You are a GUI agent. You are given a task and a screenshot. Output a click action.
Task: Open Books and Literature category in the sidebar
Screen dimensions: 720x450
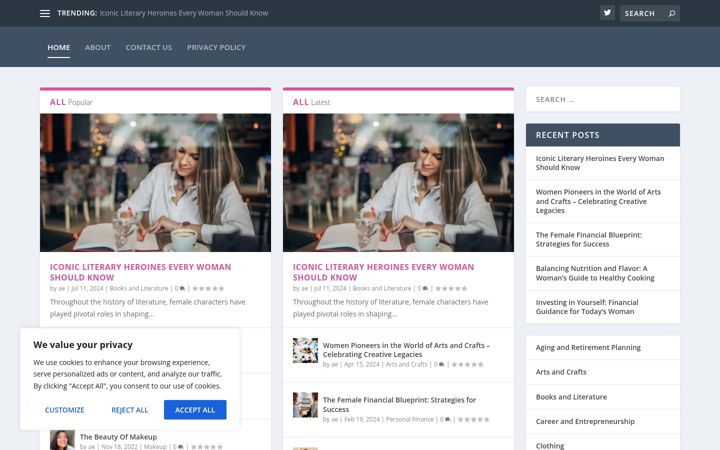coord(571,397)
